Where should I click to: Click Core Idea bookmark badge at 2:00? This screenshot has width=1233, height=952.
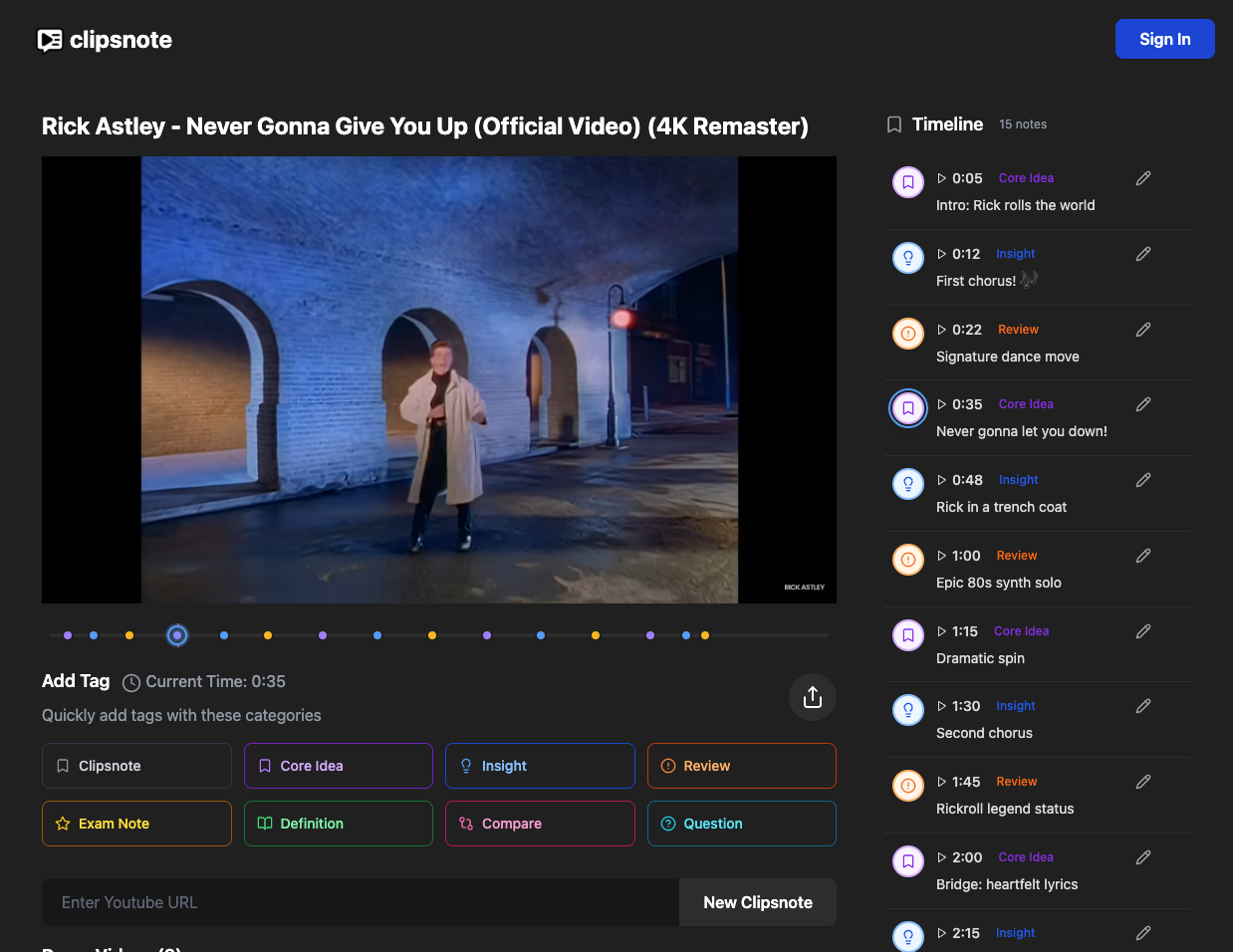[908, 861]
